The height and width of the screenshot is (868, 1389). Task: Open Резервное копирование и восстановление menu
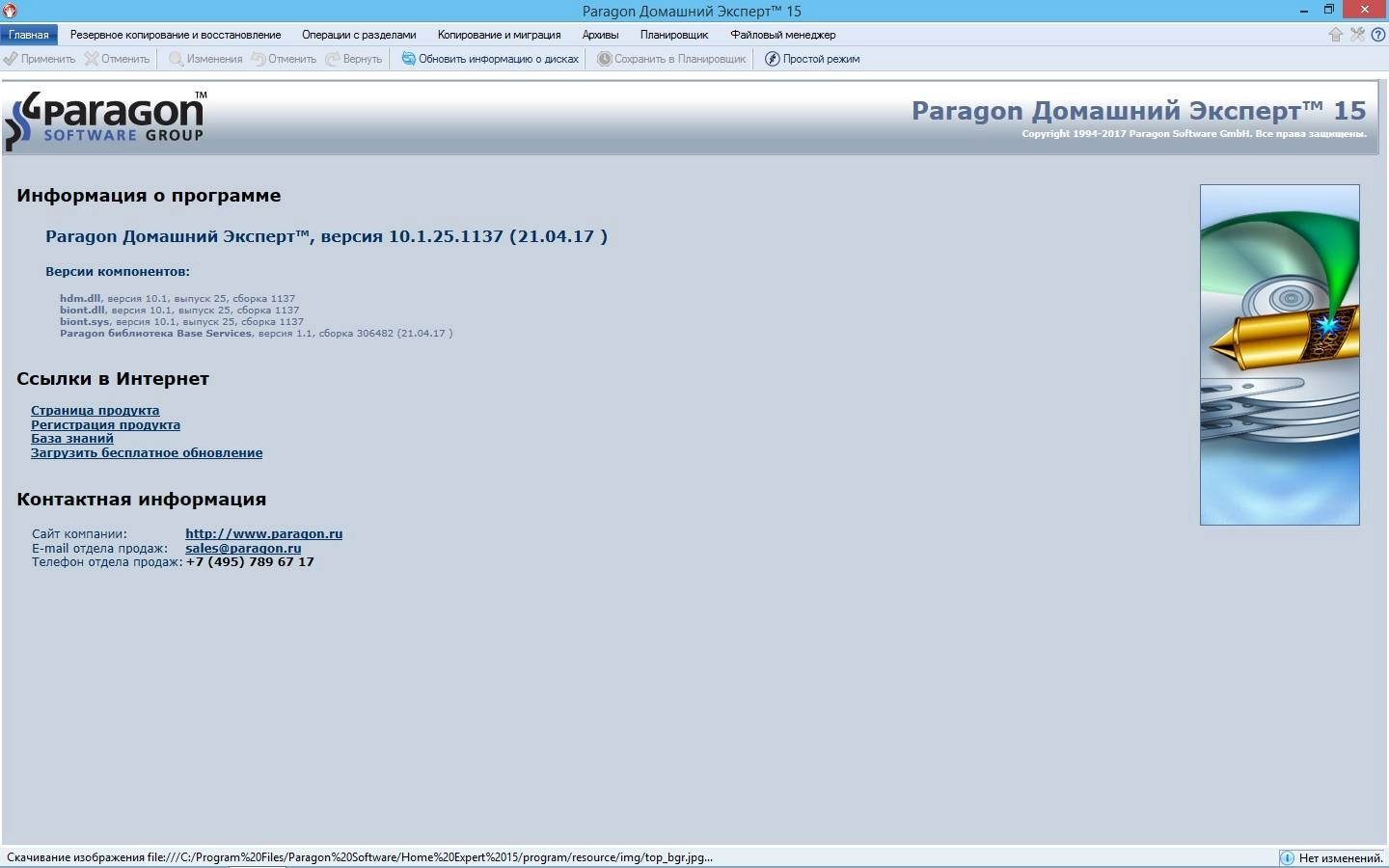tap(176, 35)
